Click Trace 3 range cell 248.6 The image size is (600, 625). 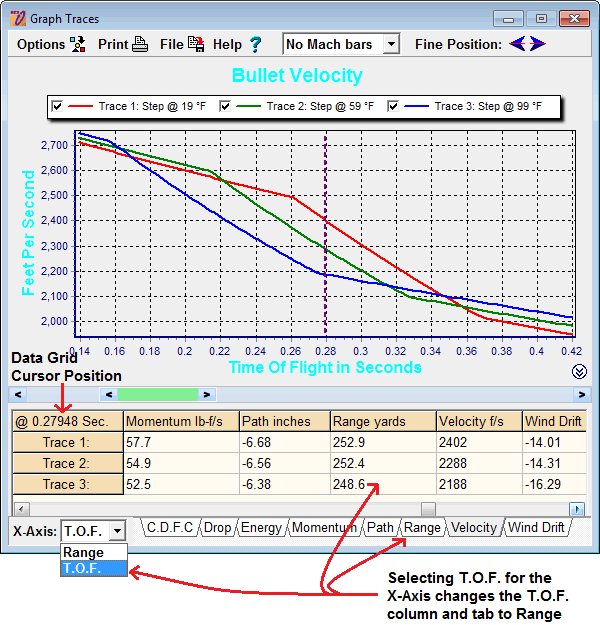pyautogui.click(x=383, y=484)
